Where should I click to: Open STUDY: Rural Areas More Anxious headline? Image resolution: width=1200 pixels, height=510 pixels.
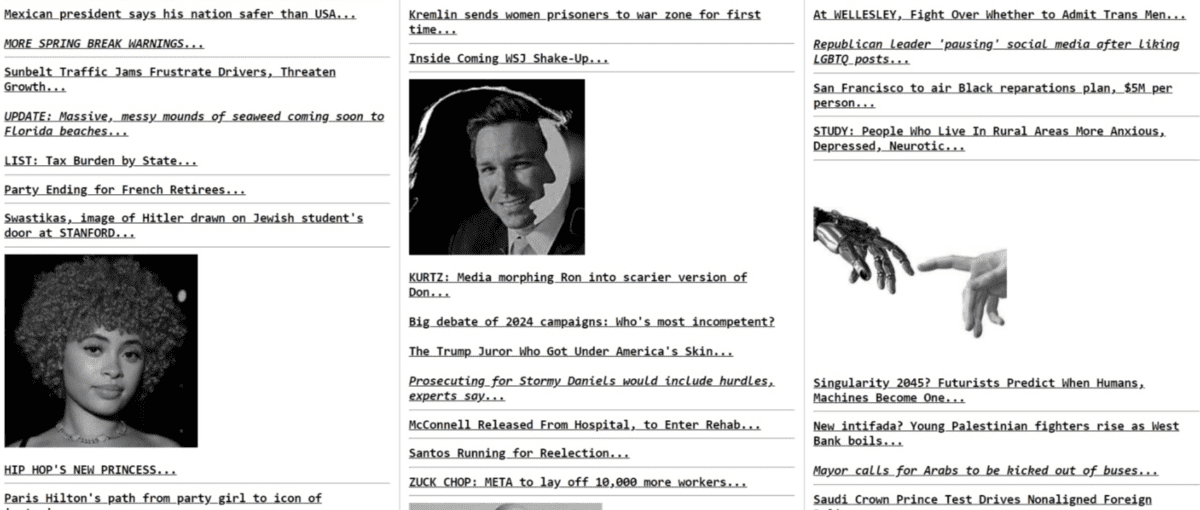(x=990, y=139)
